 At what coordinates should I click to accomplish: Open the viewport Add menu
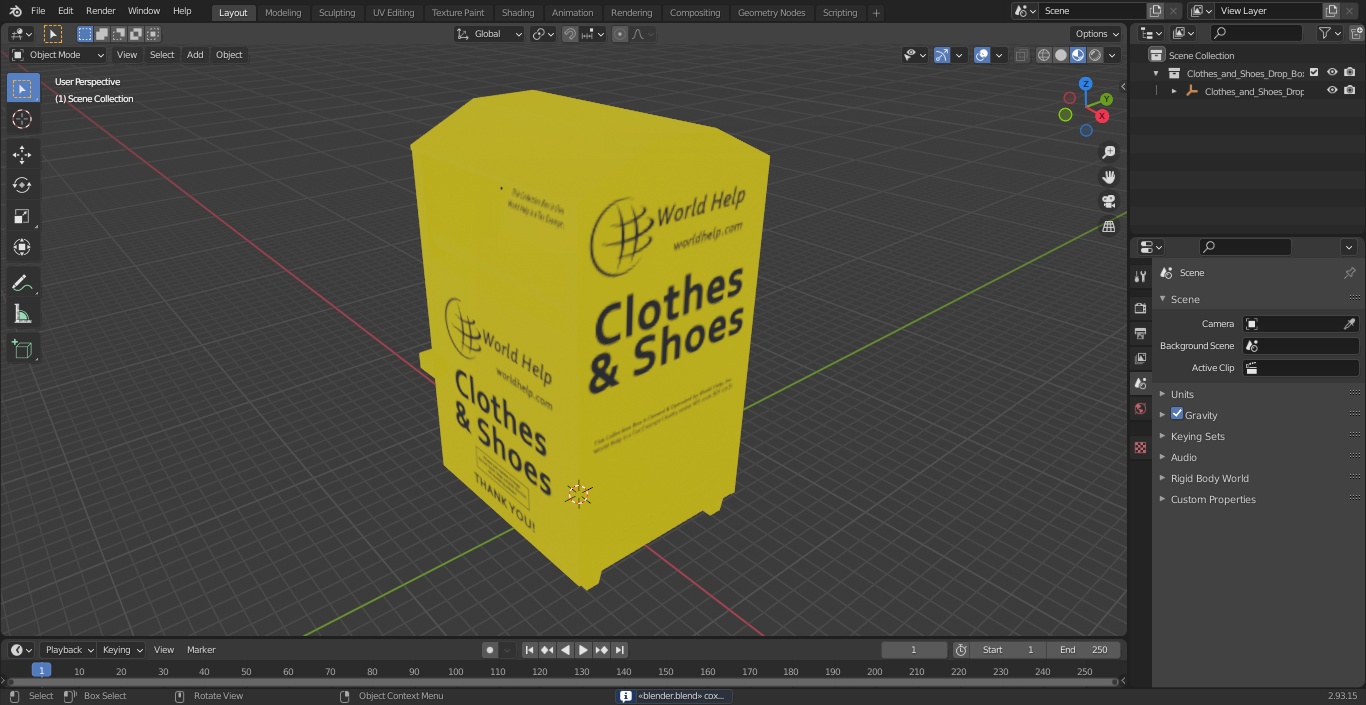(x=195, y=55)
